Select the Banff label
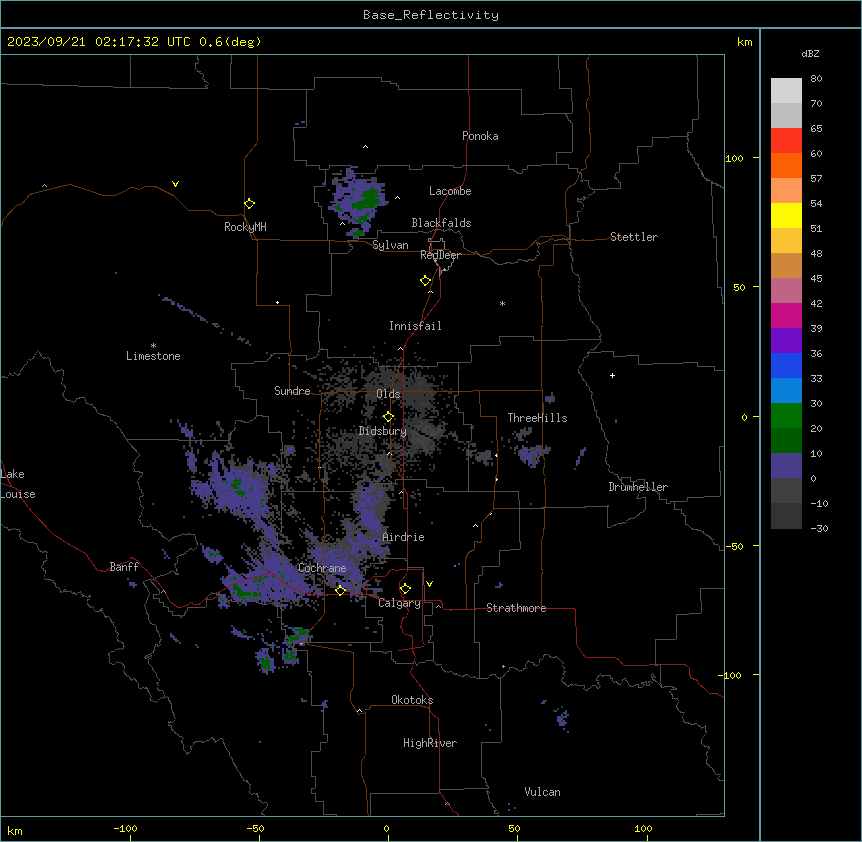This screenshot has width=862, height=842. [x=124, y=567]
